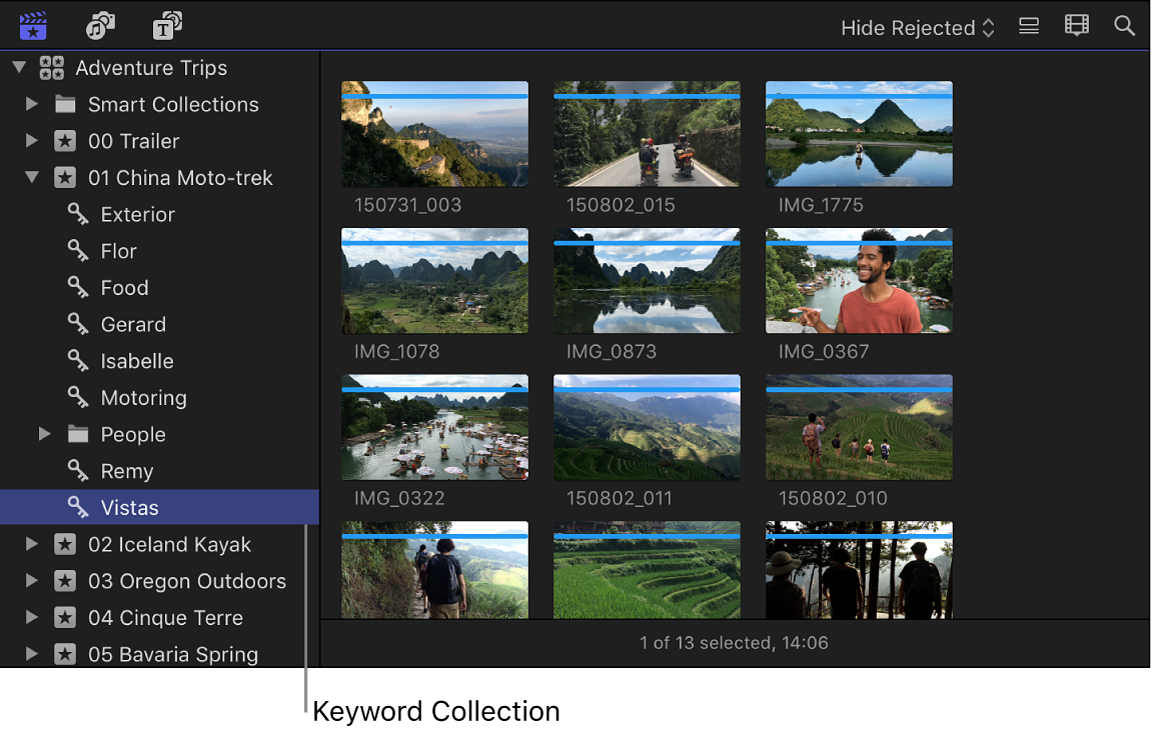
Task: Open the search field
Action: coord(1124,25)
